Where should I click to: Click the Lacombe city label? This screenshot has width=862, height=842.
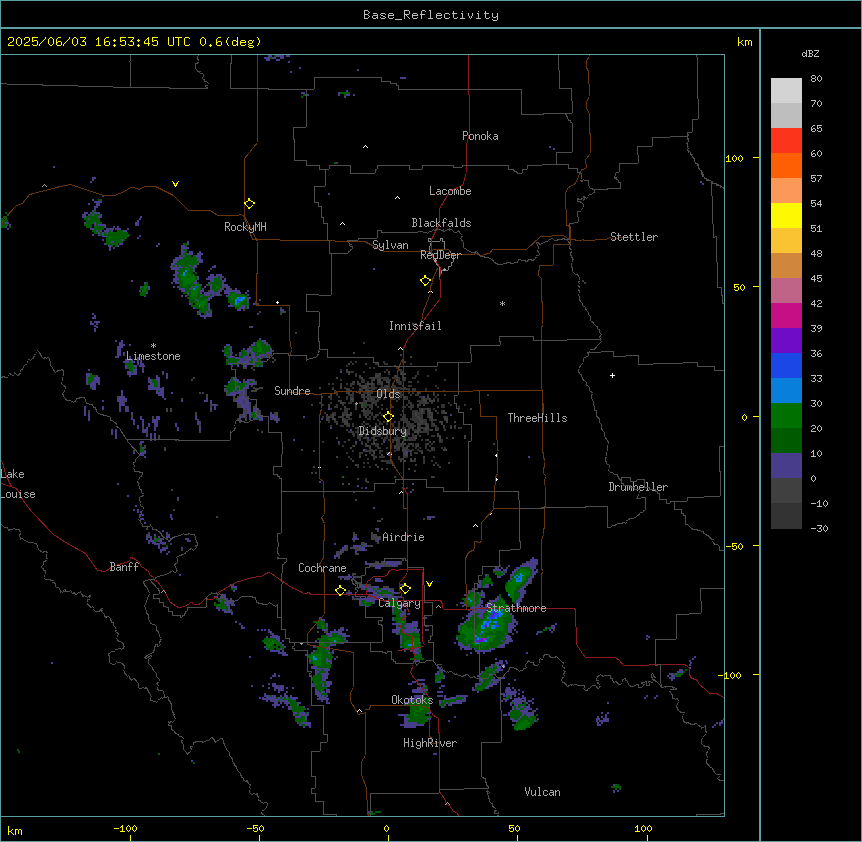(450, 191)
